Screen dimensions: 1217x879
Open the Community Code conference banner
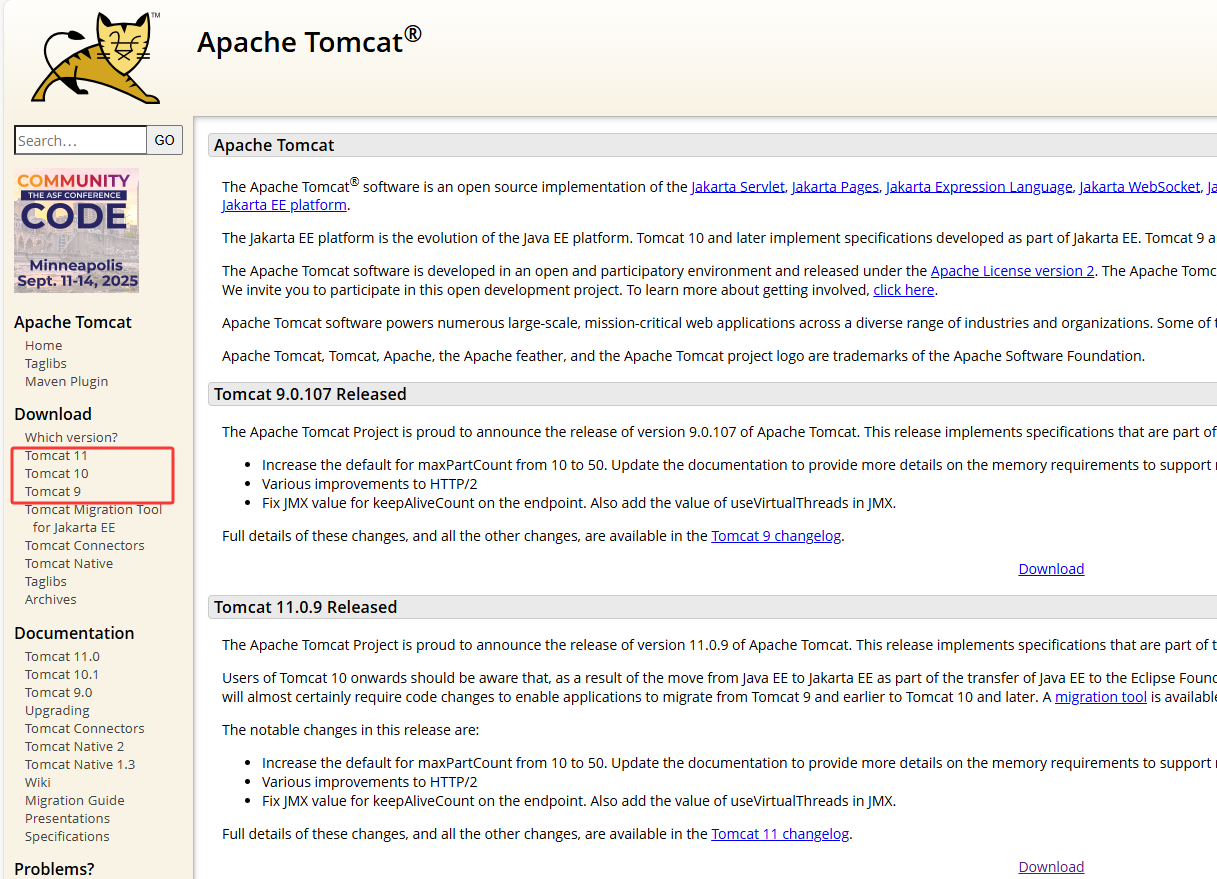tap(77, 231)
